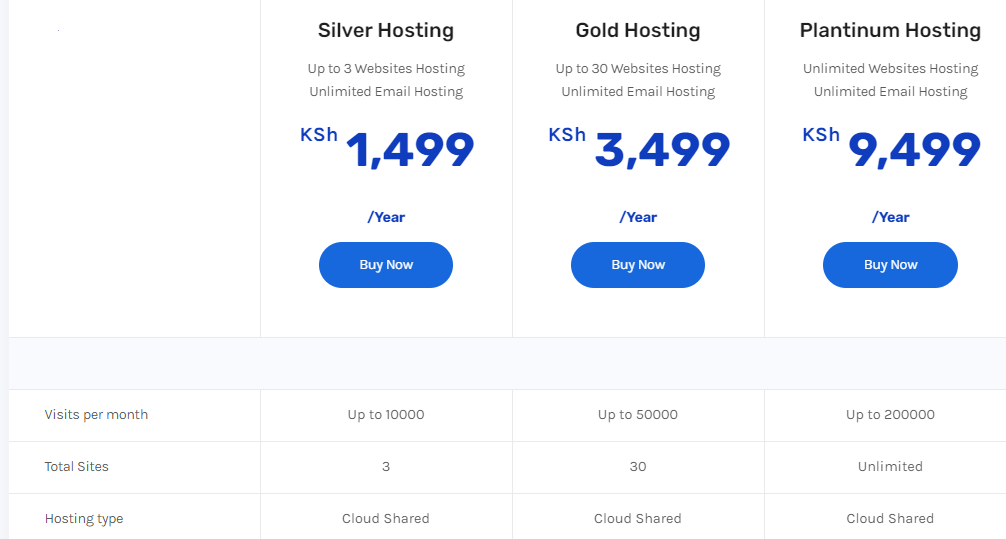Image resolution: width=1006 pixels, height=539 pixels.
Task: Select the Silver Hosting plan title
Action: pyautogui.click(x=386, y=30)
